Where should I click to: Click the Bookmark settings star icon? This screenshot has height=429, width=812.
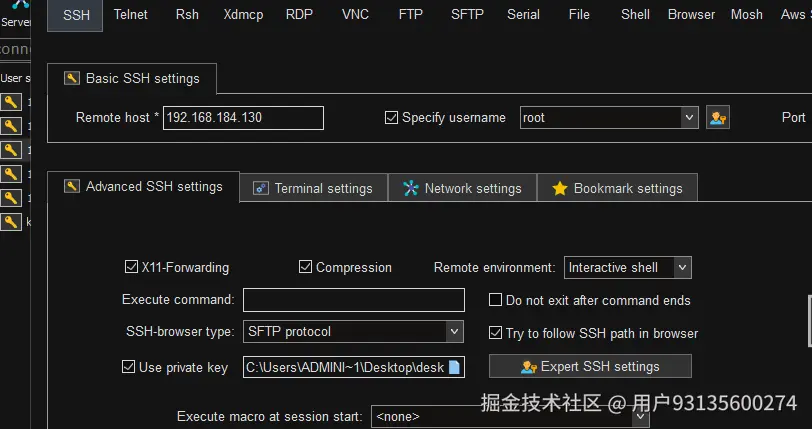pos(560,188)
